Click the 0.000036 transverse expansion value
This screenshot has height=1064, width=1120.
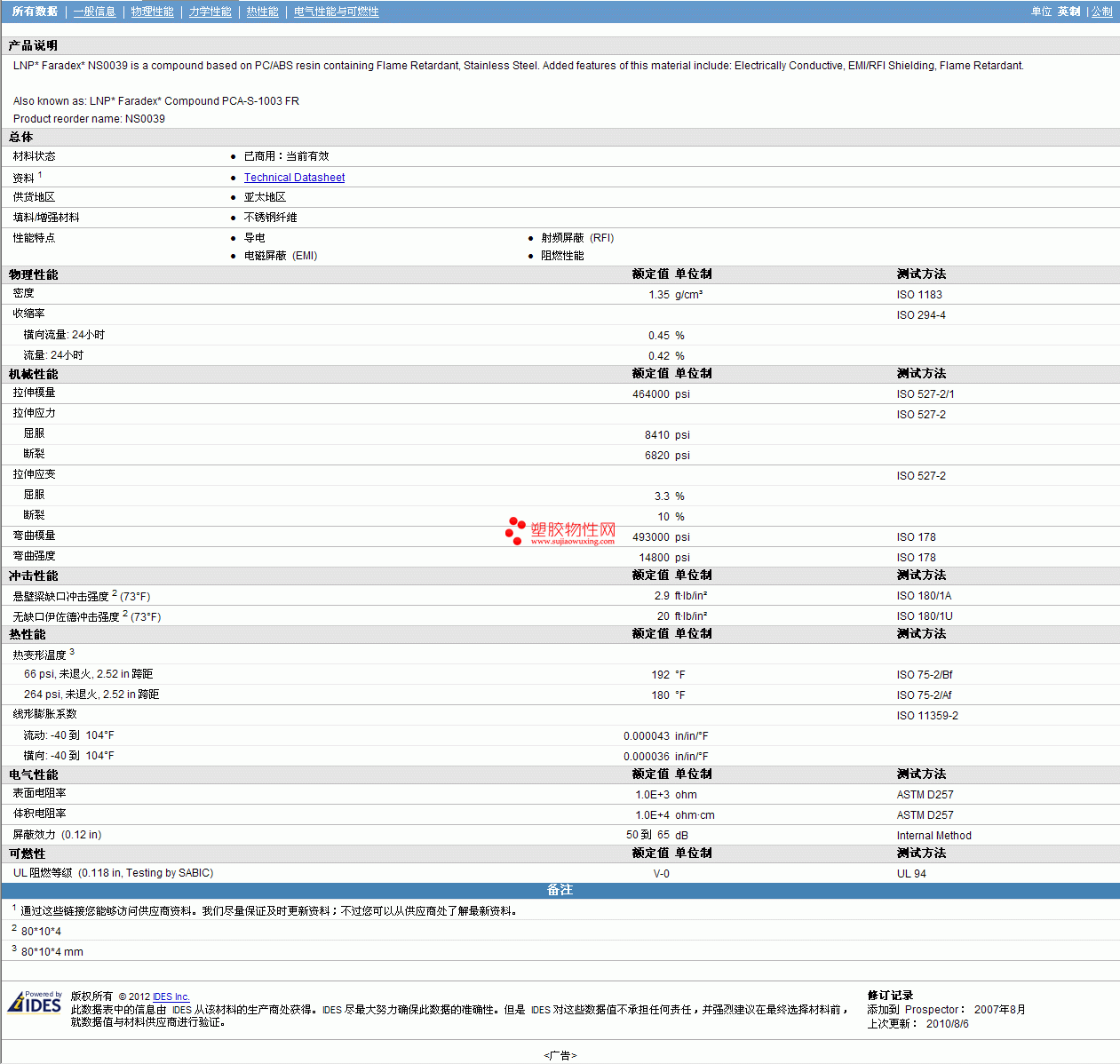(x=647, y=757)
